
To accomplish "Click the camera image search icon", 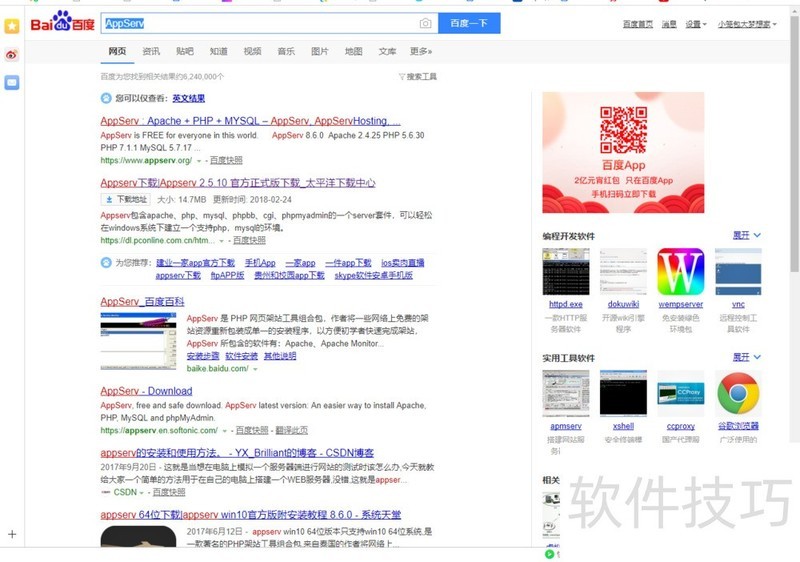I will [425, 23].
